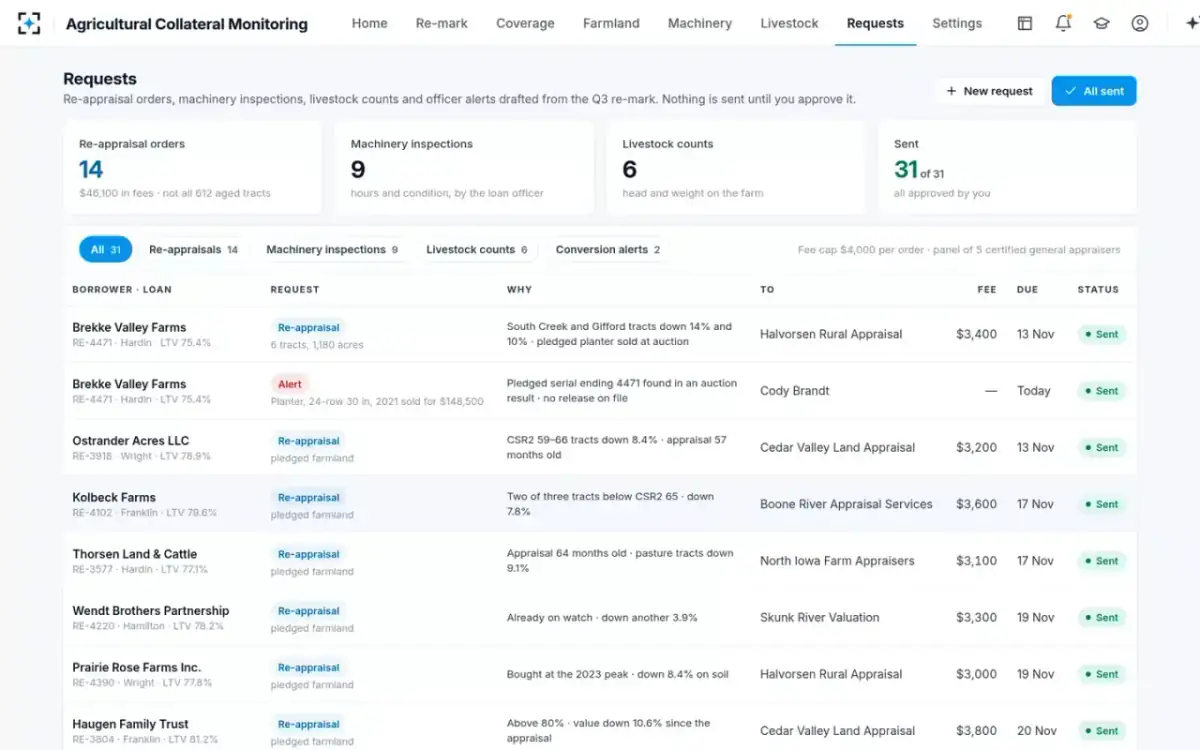Click the Ostrander Acres Re-appraisal tag
The width and height of the screenshot is (1200, 750).
pos(308,441)
